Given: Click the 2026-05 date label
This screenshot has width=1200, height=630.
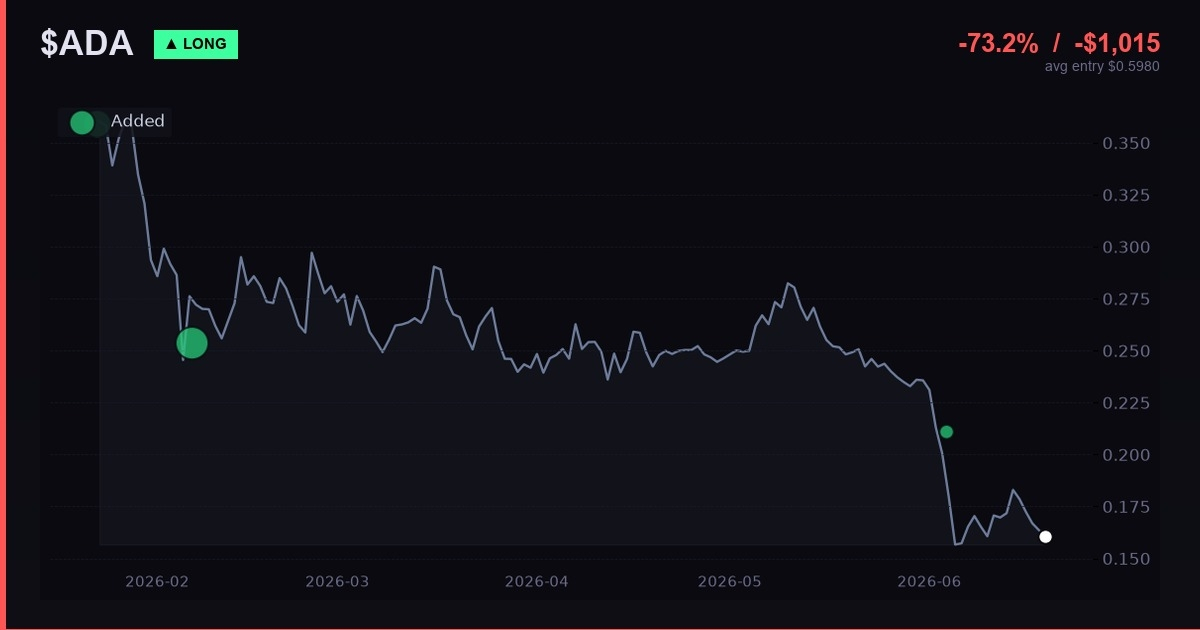Looking at the screenshot, I should click(x=730, y=581).
